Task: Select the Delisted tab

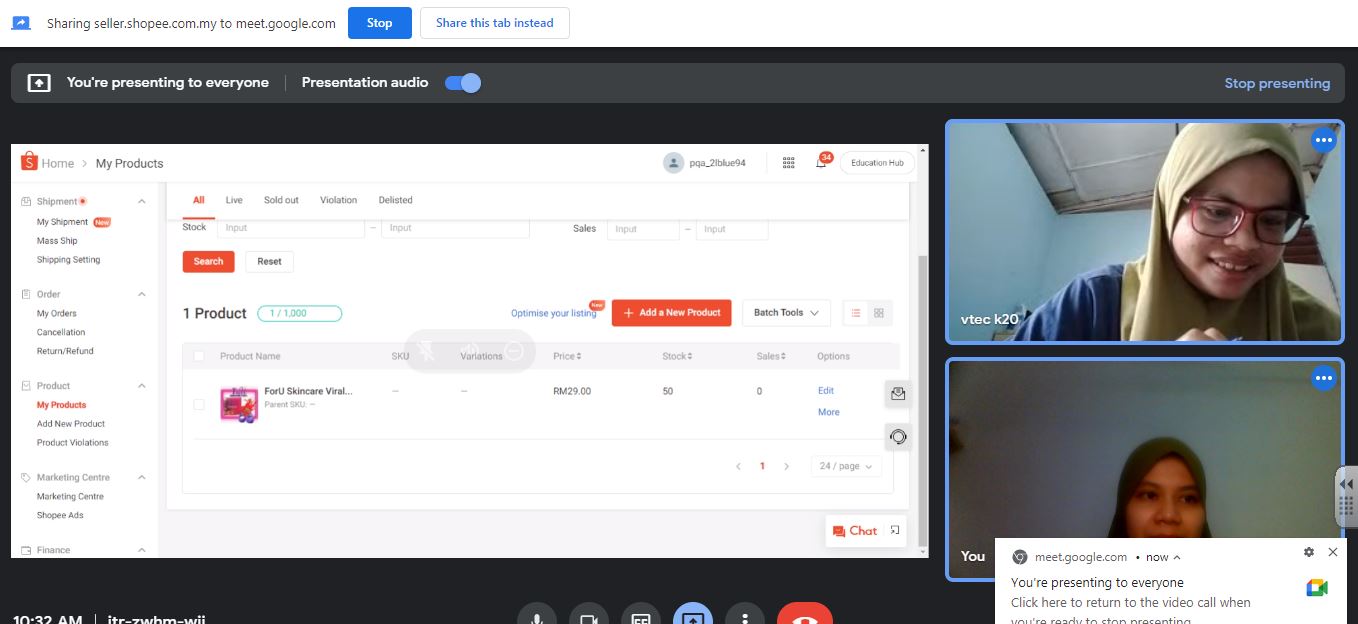Action: [x=395, y=200]
